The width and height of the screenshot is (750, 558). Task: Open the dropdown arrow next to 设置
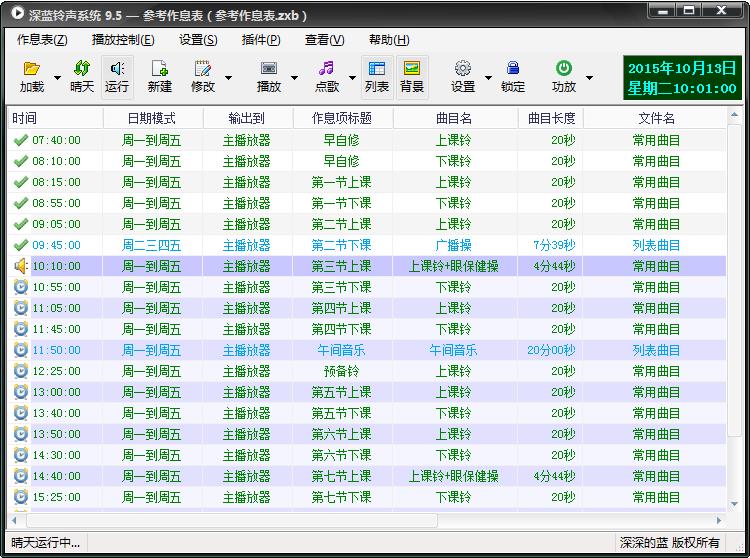coord(488,78)
